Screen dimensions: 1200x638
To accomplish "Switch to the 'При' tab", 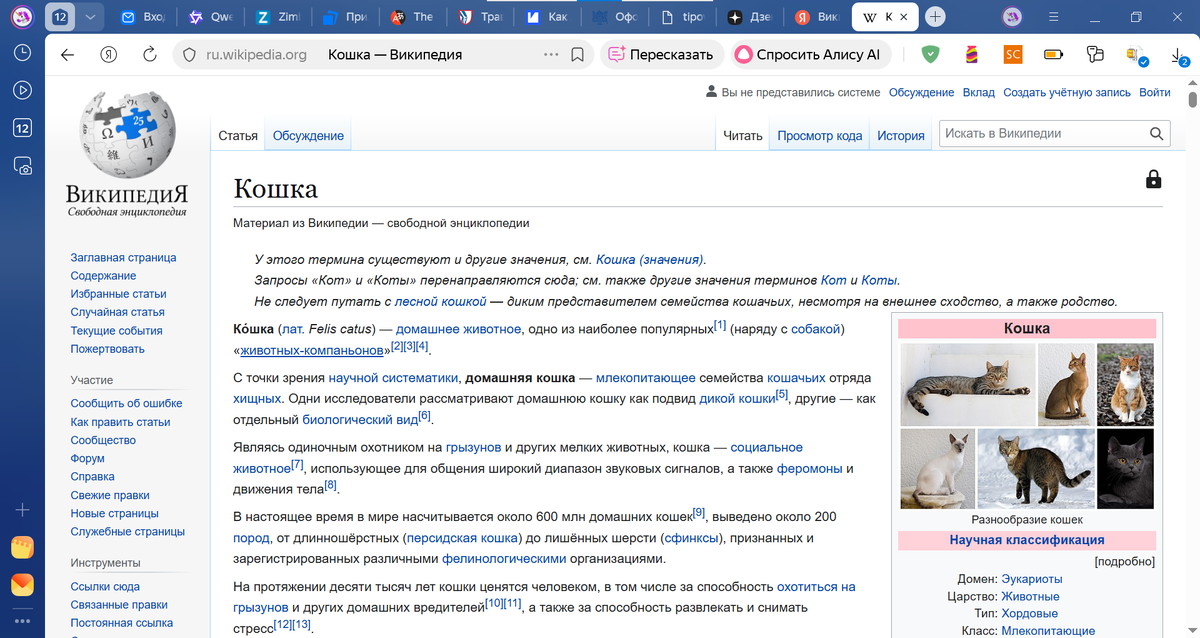I will tap(347, 17).
